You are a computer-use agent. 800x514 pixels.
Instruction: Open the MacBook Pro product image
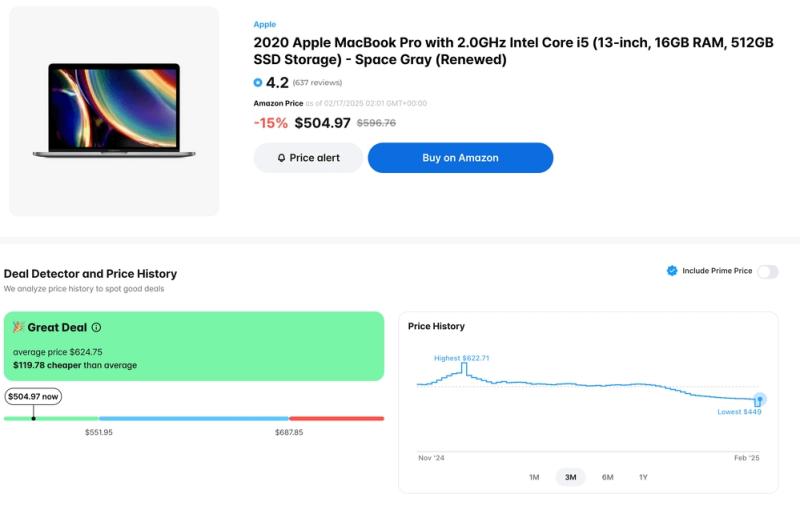(x=114, y=111)
